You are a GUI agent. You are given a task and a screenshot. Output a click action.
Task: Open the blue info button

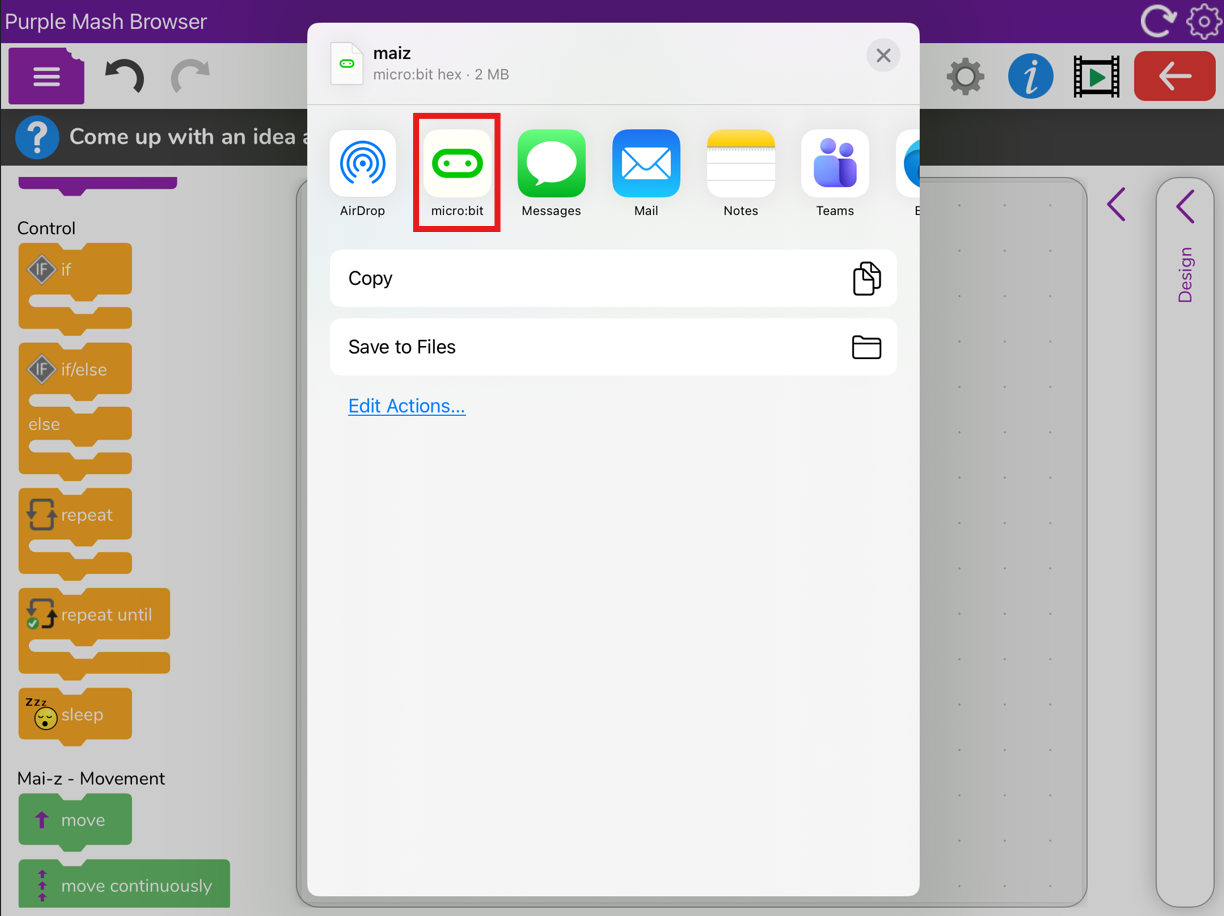[x=1031, y=77]
